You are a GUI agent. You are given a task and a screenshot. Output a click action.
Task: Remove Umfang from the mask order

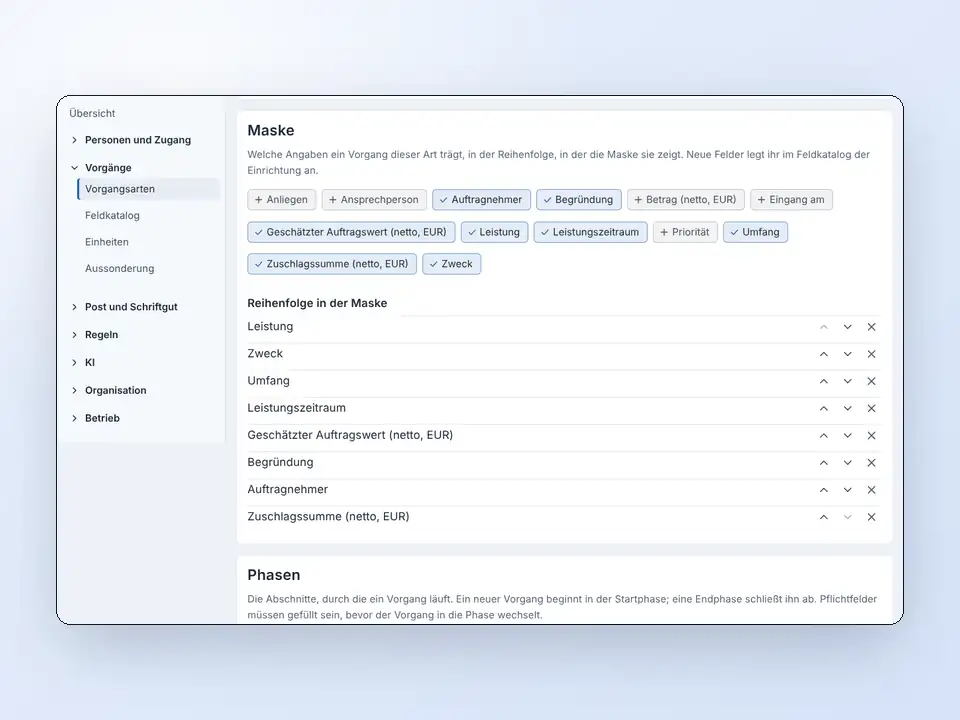(x=871, y=381)
